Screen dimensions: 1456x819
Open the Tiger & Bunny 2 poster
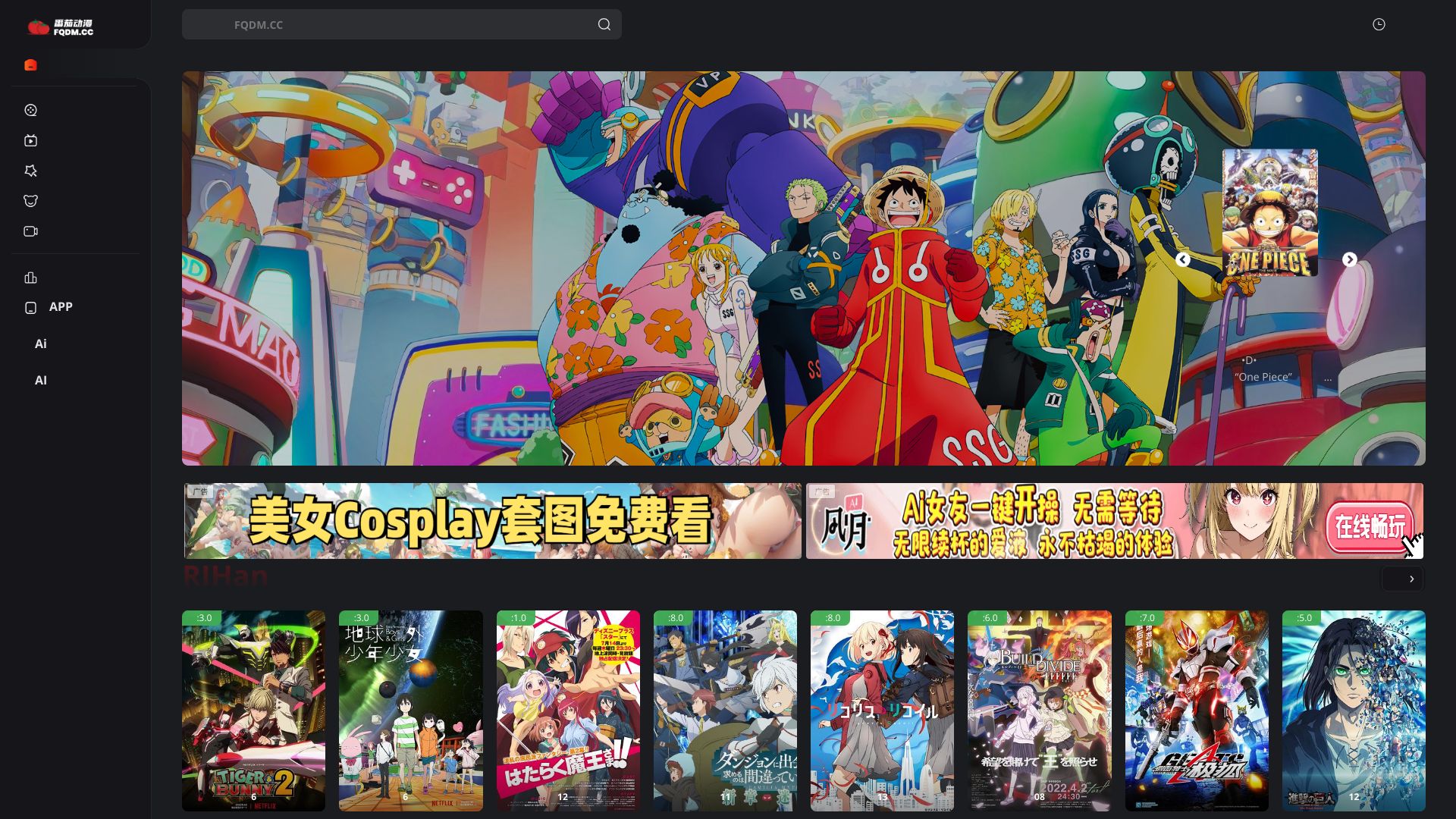253,711
